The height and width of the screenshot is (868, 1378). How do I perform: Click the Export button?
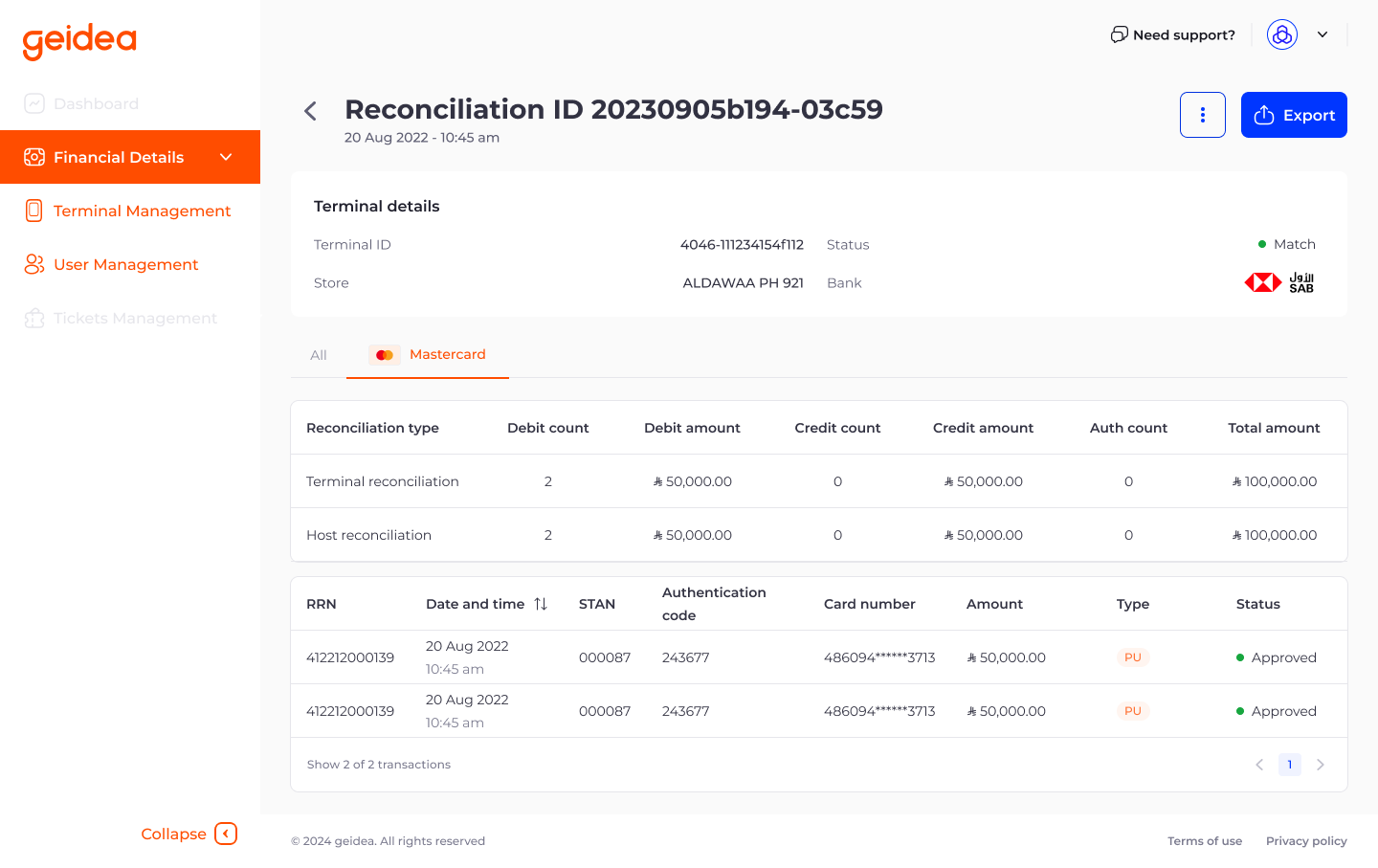pos(1294,115)
